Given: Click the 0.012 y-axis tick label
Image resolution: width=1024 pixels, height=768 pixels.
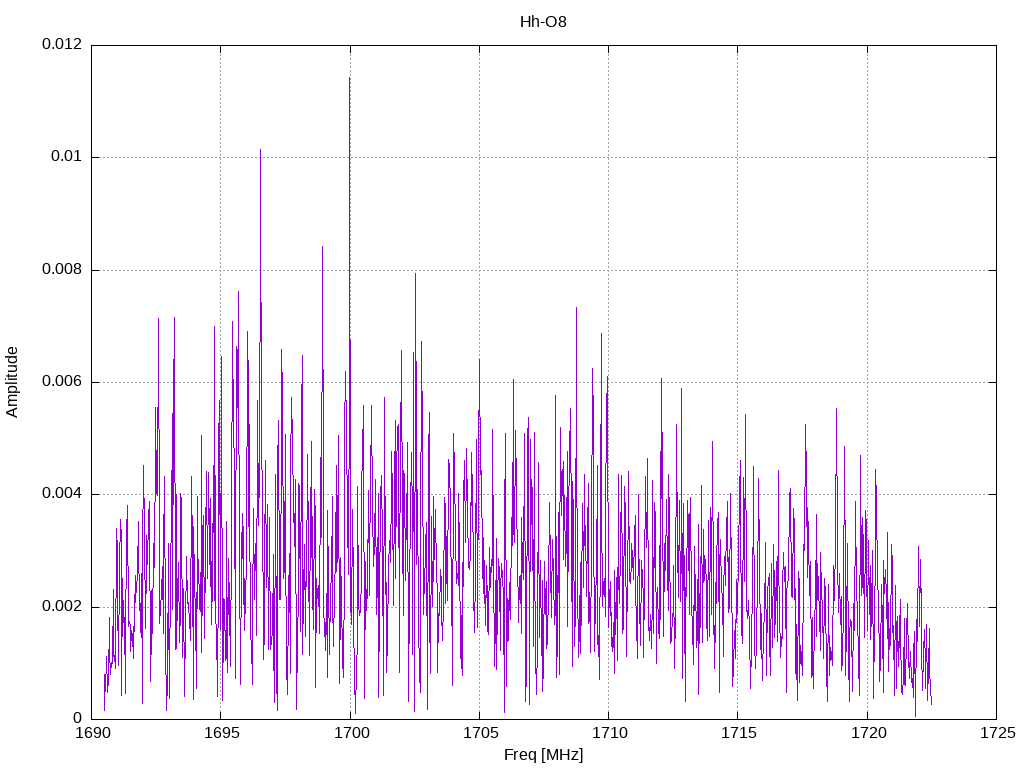Looking at the screenshot, I should tap(62, 44).
